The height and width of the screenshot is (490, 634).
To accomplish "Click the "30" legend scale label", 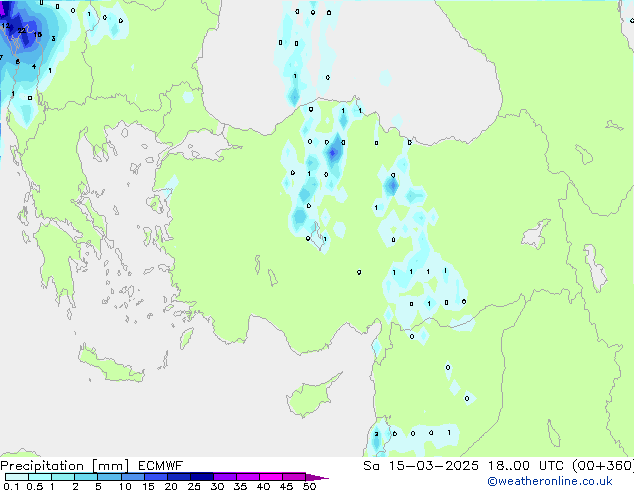I will tap(217, 486).
